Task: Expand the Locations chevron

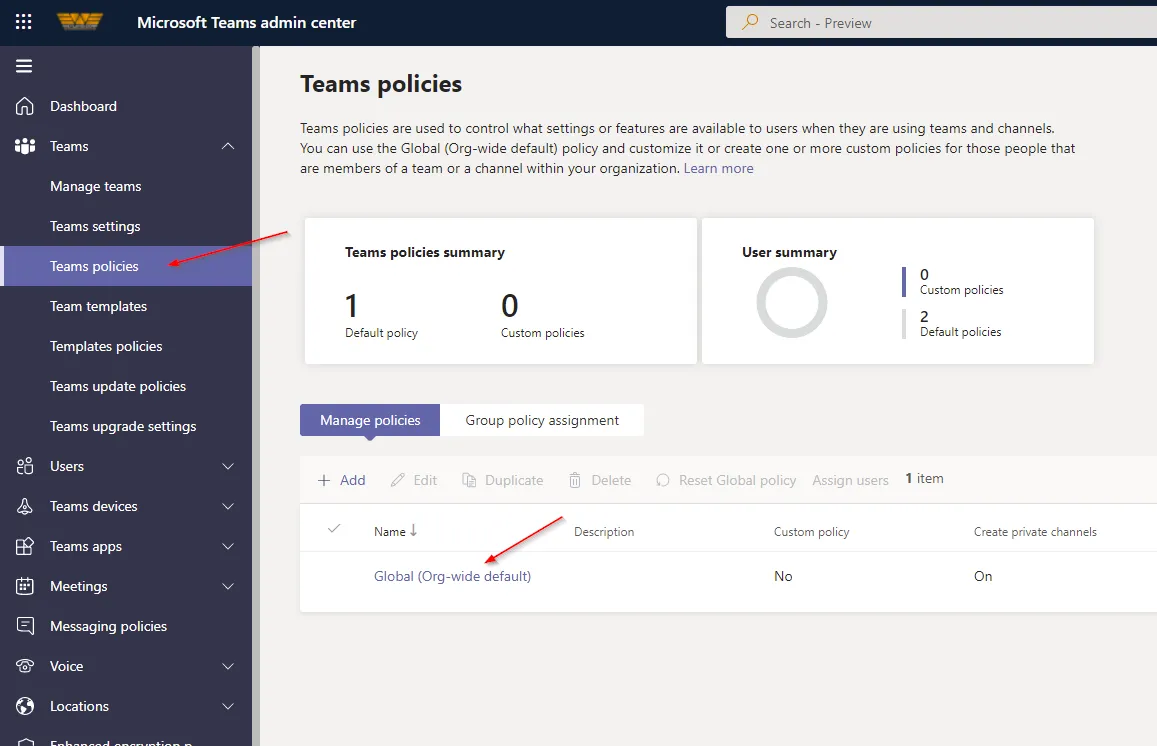Action: pos(228,706)
